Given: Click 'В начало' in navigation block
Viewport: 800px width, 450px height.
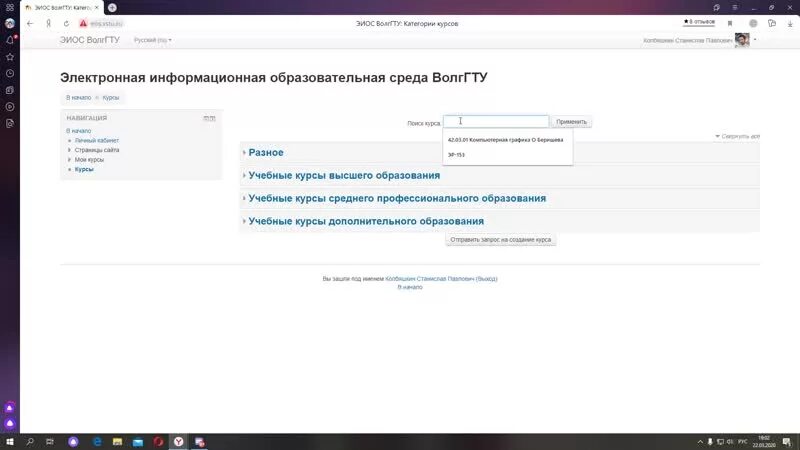Looking at the screenshot, I should [79, 131].
